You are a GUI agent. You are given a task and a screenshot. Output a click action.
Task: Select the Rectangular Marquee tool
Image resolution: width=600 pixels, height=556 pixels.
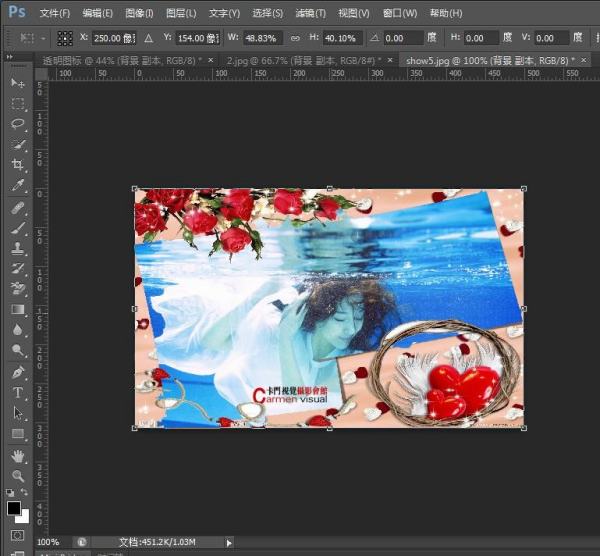pyautogui.click(x=17, y=103)
